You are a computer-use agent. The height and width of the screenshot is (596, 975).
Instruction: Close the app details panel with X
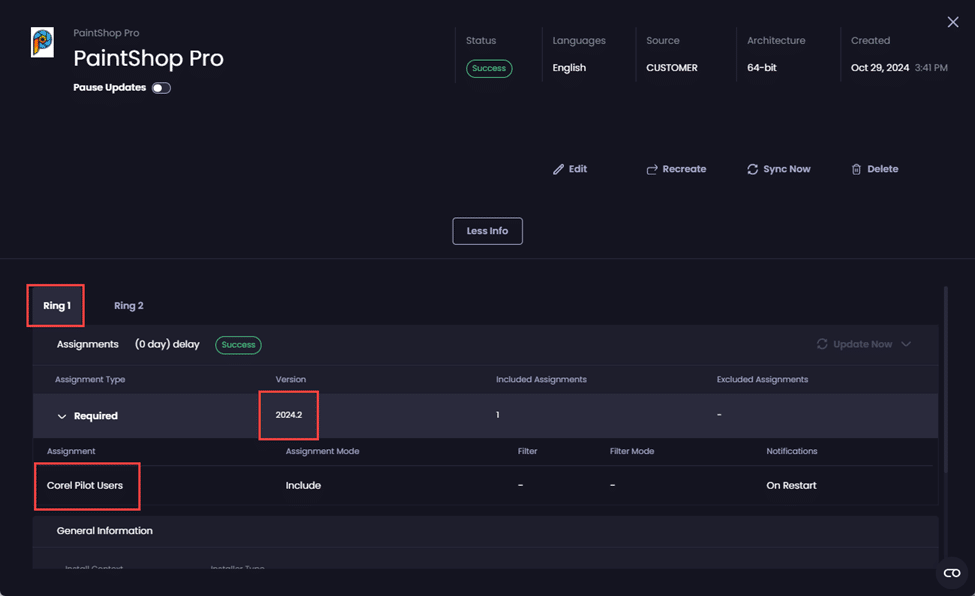pos(952,22)
